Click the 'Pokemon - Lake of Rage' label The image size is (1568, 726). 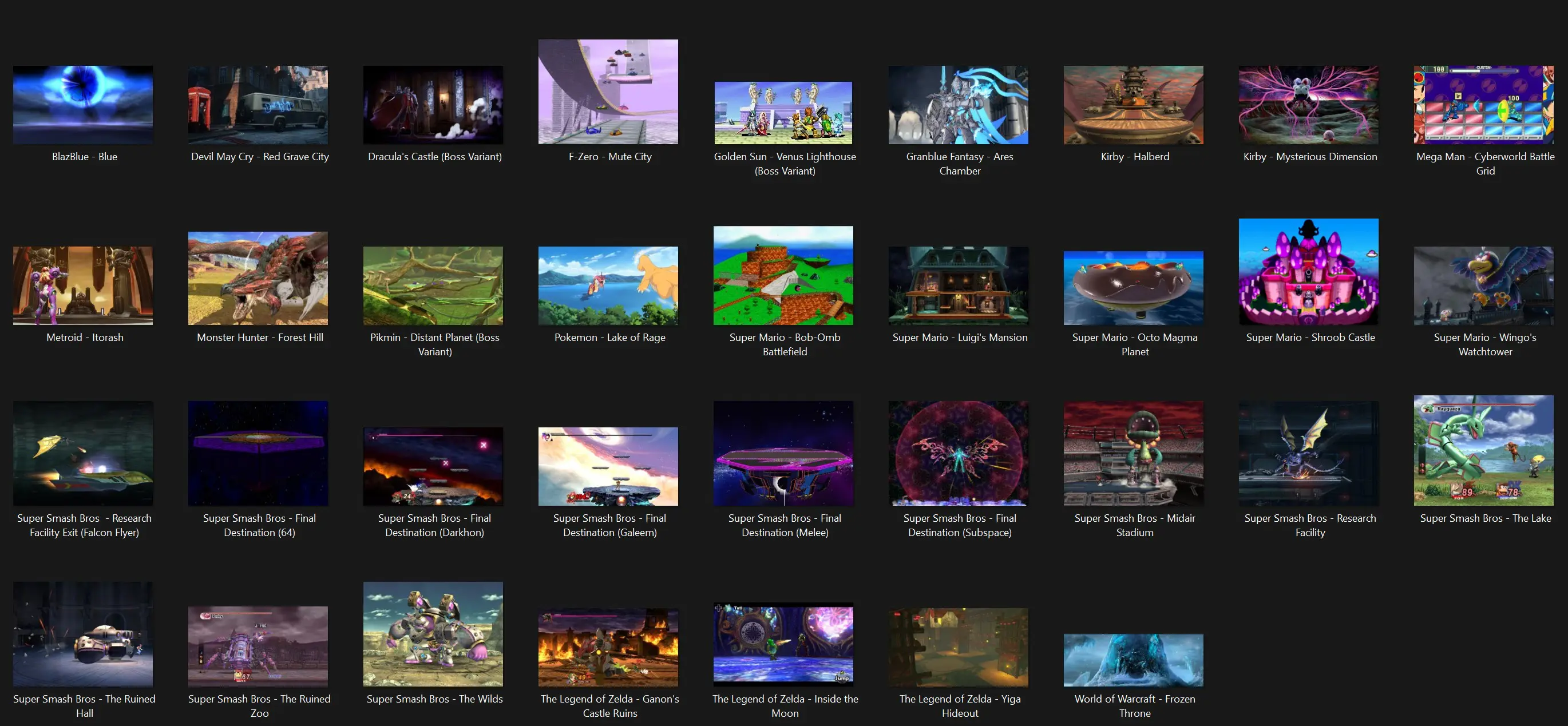click(610, 337)
